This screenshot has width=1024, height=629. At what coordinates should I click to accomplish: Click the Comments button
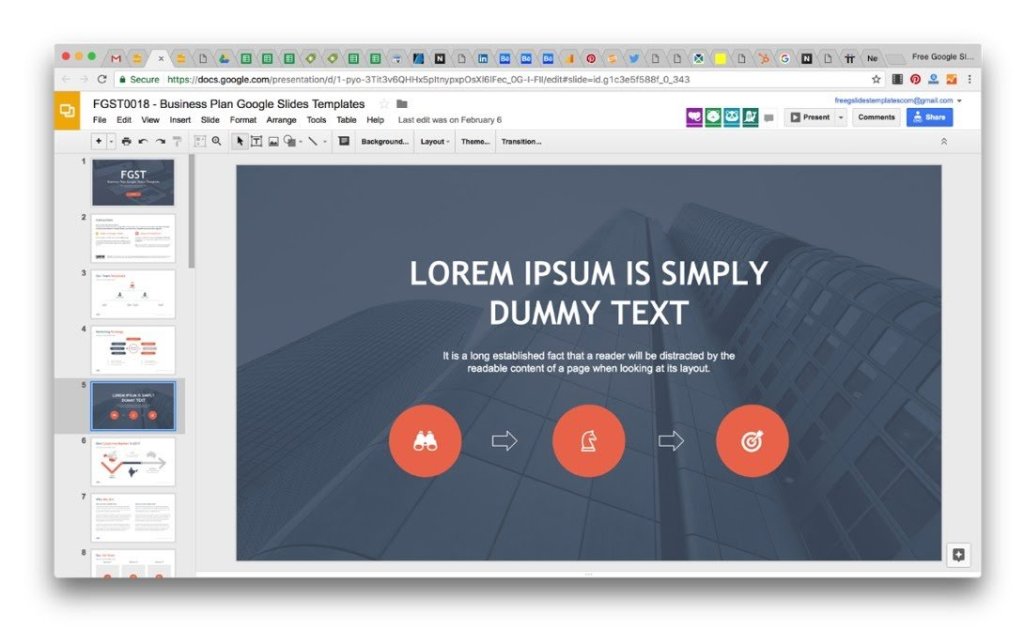tap(876, 117)
